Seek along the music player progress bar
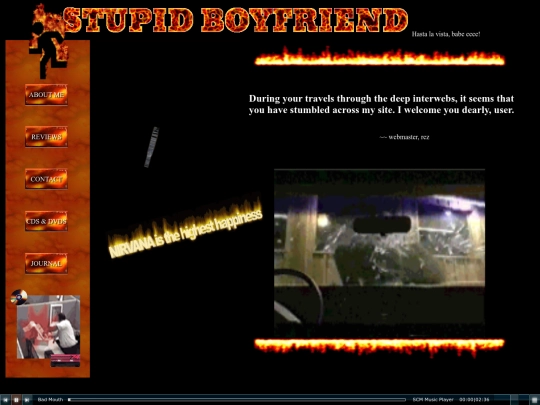 tap(237, 400)
